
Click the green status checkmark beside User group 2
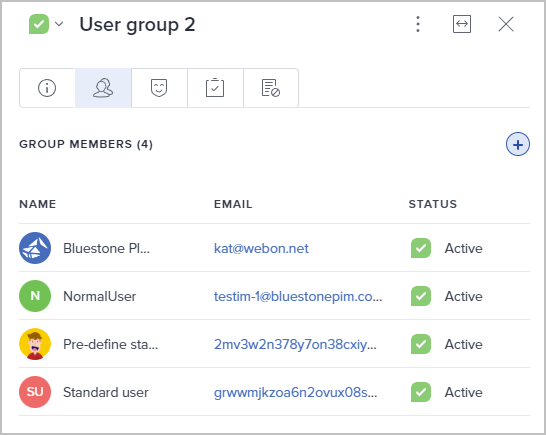[39, 24]
